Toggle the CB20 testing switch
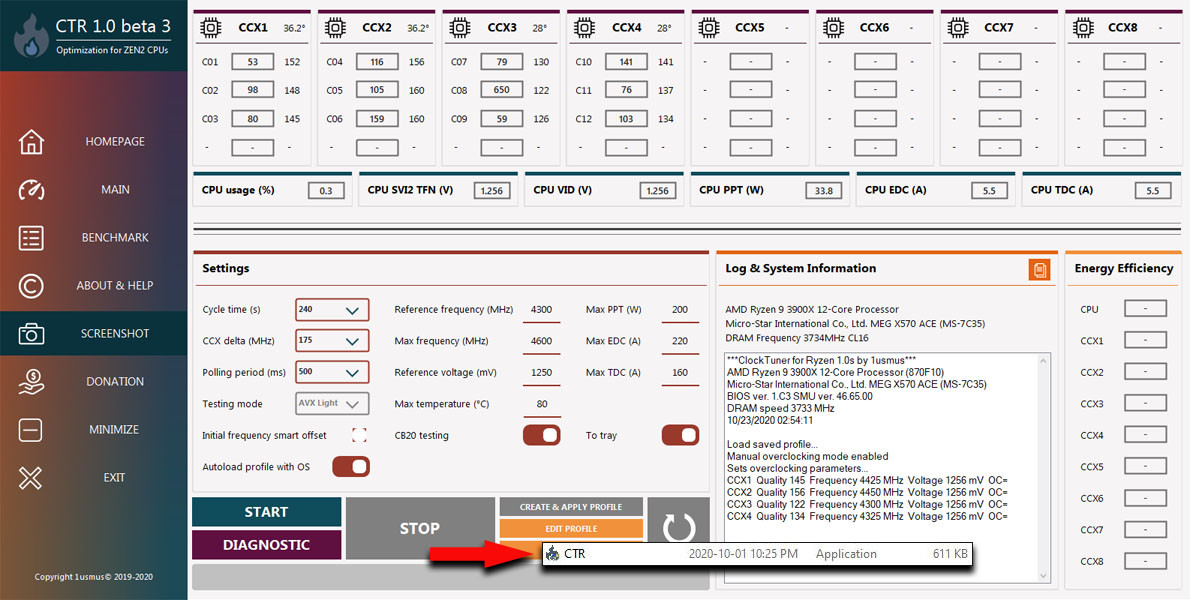This screenshot has height=600, width=1190. [542, 435]
